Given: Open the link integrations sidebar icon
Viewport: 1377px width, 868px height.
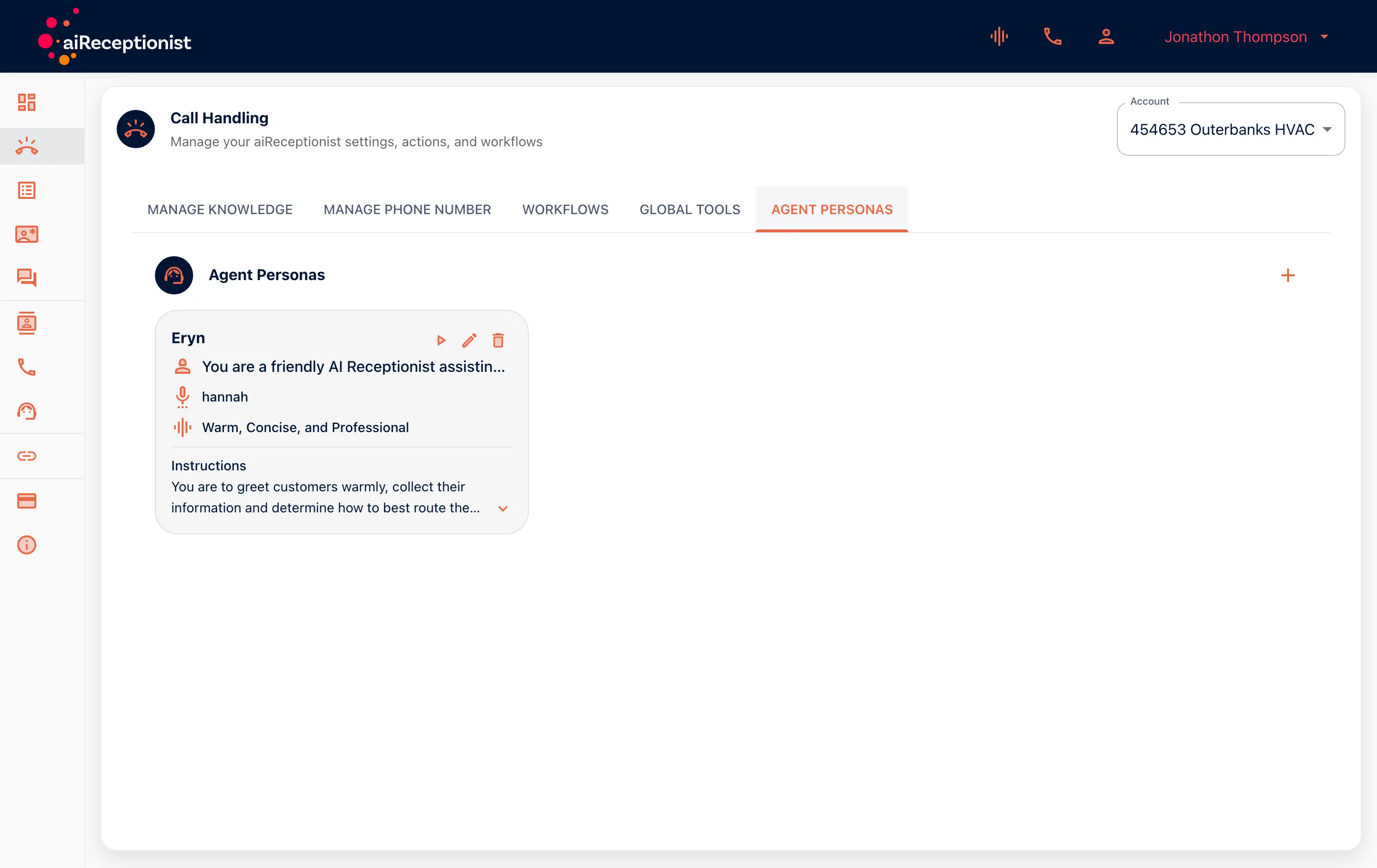Looking at the screenshot, I should 26,456.
